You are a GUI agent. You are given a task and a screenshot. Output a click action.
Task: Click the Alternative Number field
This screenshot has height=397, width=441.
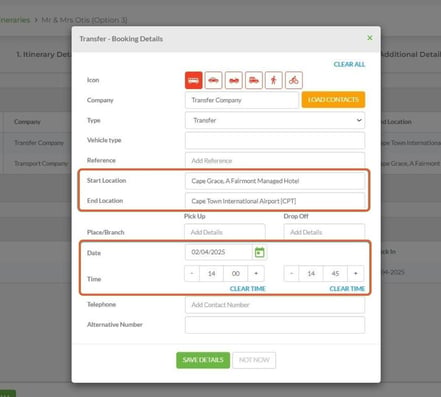(x=275, y=325)
